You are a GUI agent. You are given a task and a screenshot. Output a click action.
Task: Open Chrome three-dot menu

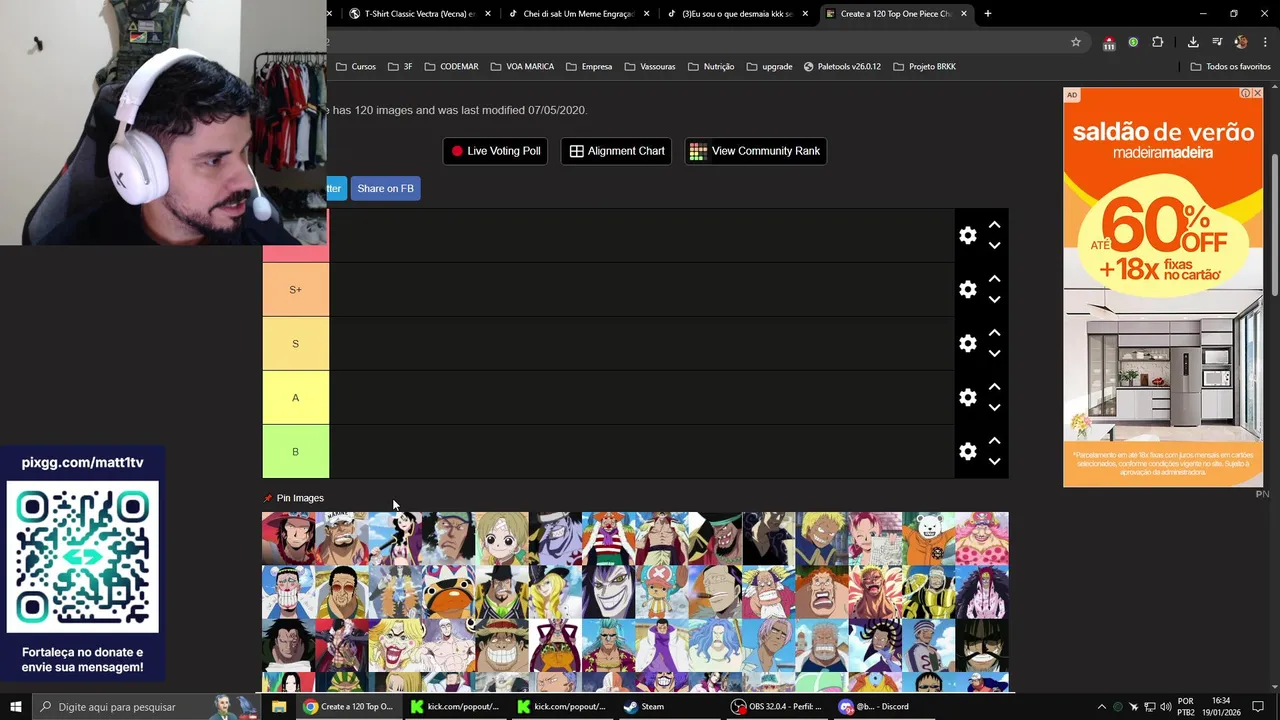tap(1266, 42)
